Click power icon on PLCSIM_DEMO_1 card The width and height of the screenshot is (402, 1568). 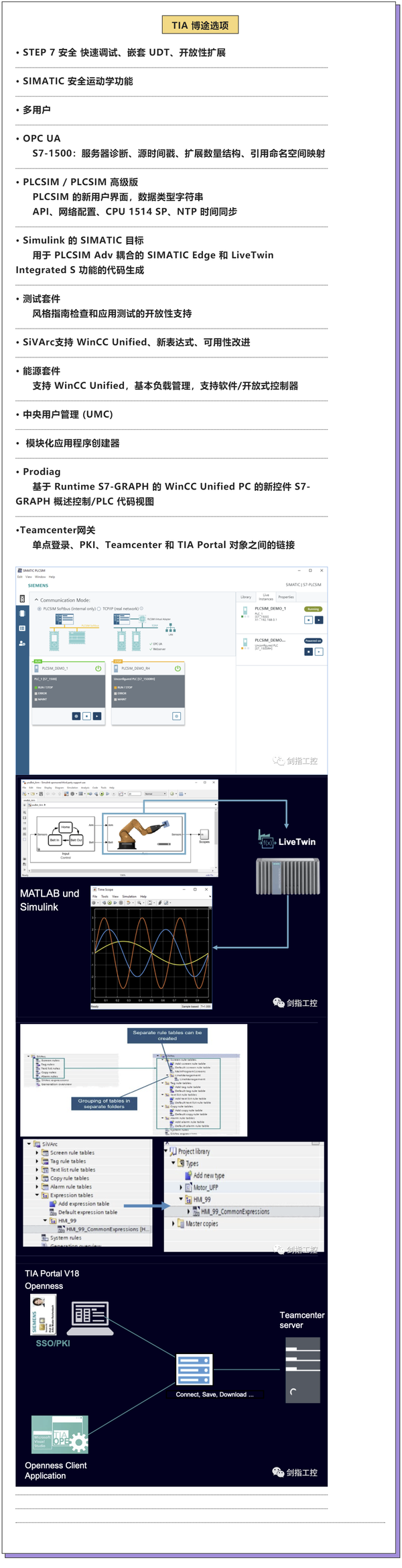(98, 668)
